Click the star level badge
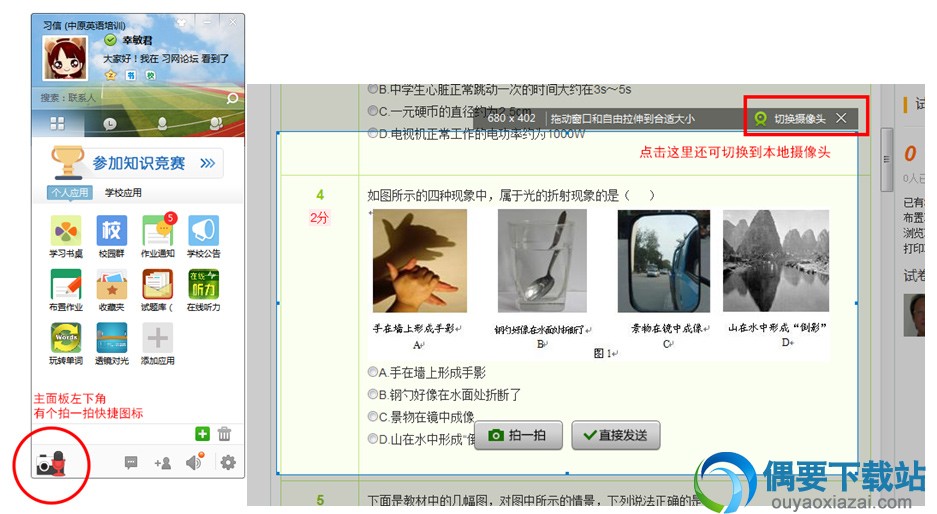Image resolution: width=937 pixels, height=514 pixels. point(110,75)
